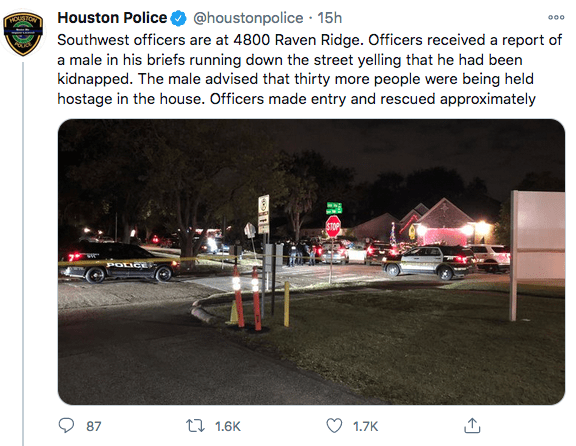Click the police car in photo

[x=119, y=263]
